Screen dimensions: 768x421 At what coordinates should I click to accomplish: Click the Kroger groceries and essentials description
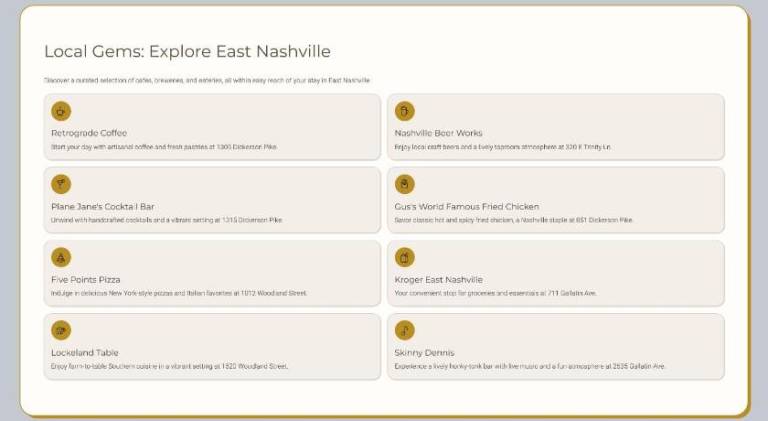pyautogui.click(x=496, y=293)
